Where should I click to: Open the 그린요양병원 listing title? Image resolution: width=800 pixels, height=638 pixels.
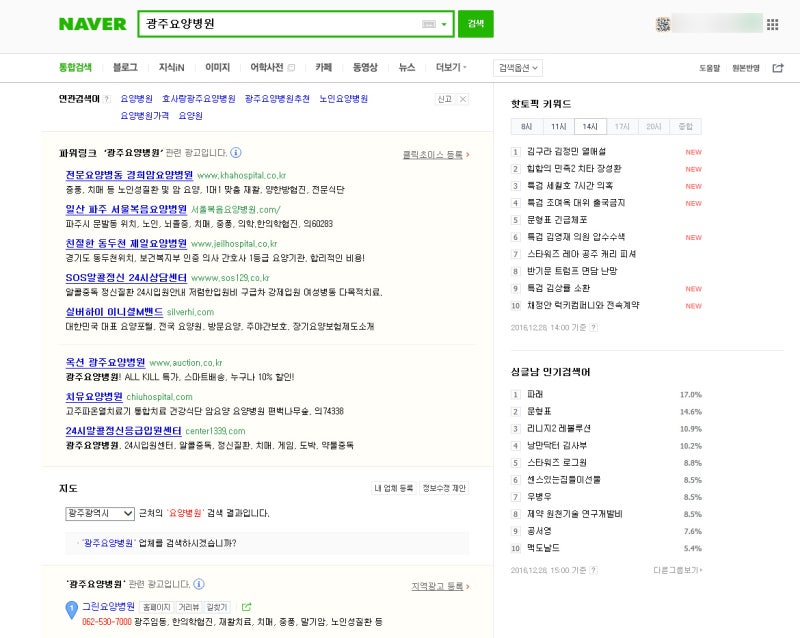(108, 606)
